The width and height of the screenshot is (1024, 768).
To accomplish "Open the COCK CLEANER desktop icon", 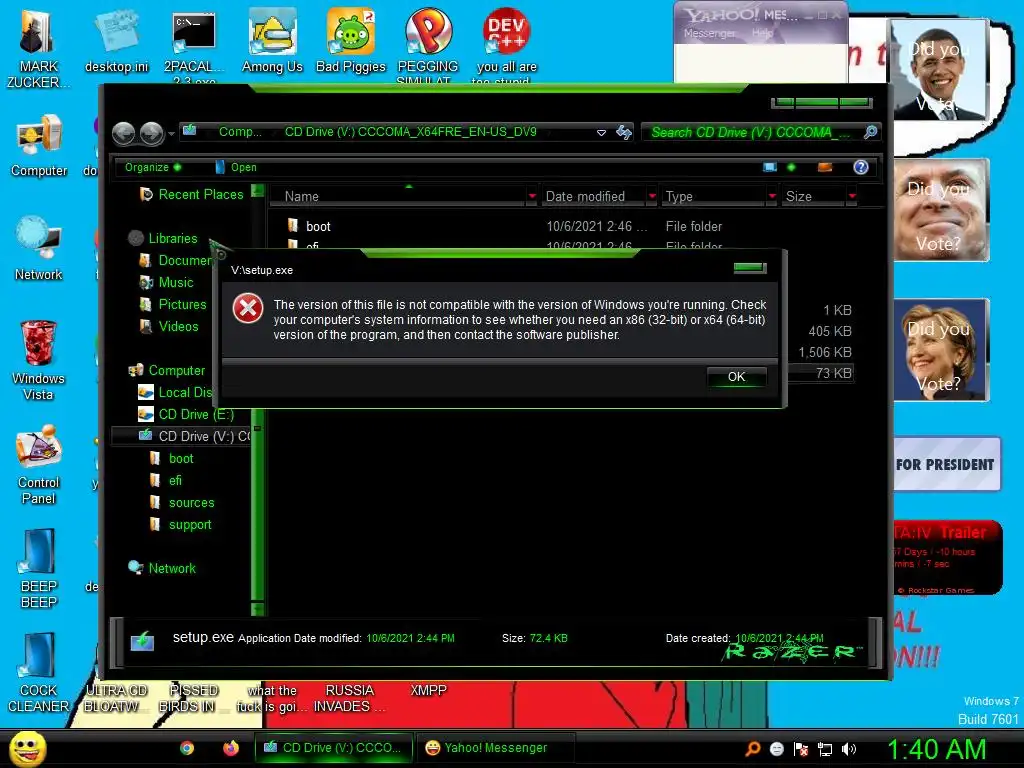I will pyautogui.click(x=39, y=672).
